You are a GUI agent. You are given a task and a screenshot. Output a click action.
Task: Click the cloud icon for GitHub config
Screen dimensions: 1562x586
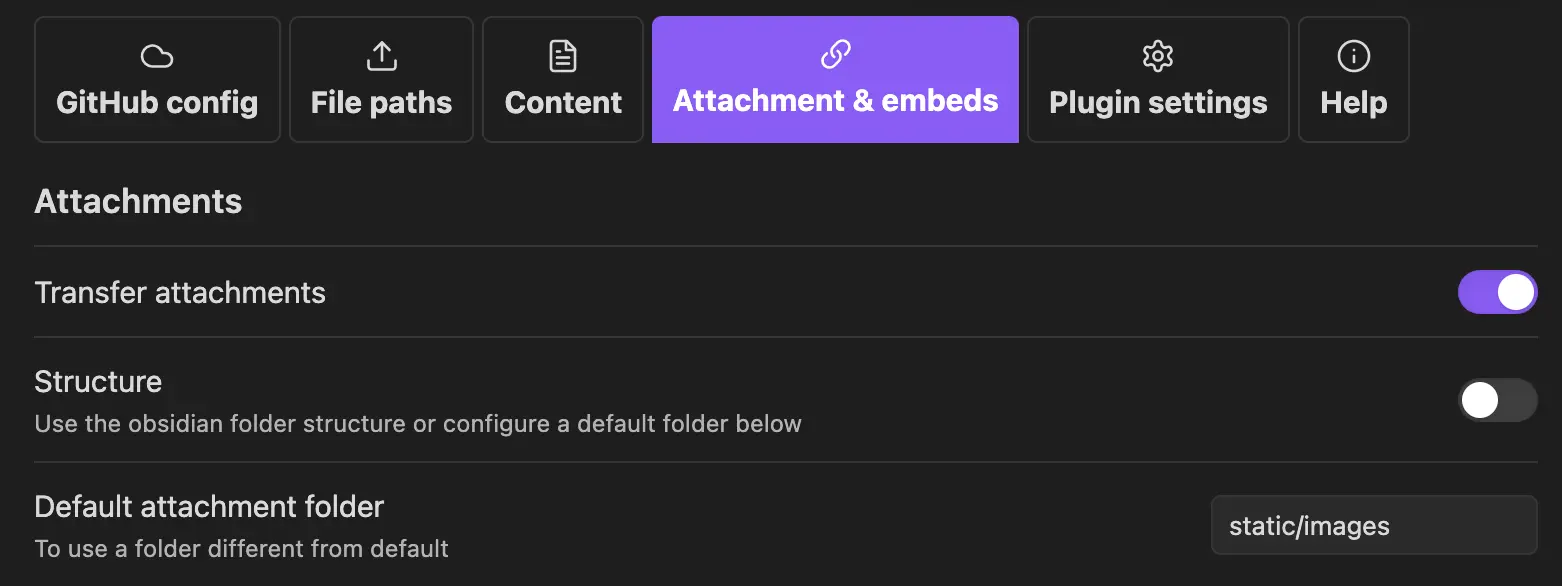pyautogui.click(x=157, y=56)
